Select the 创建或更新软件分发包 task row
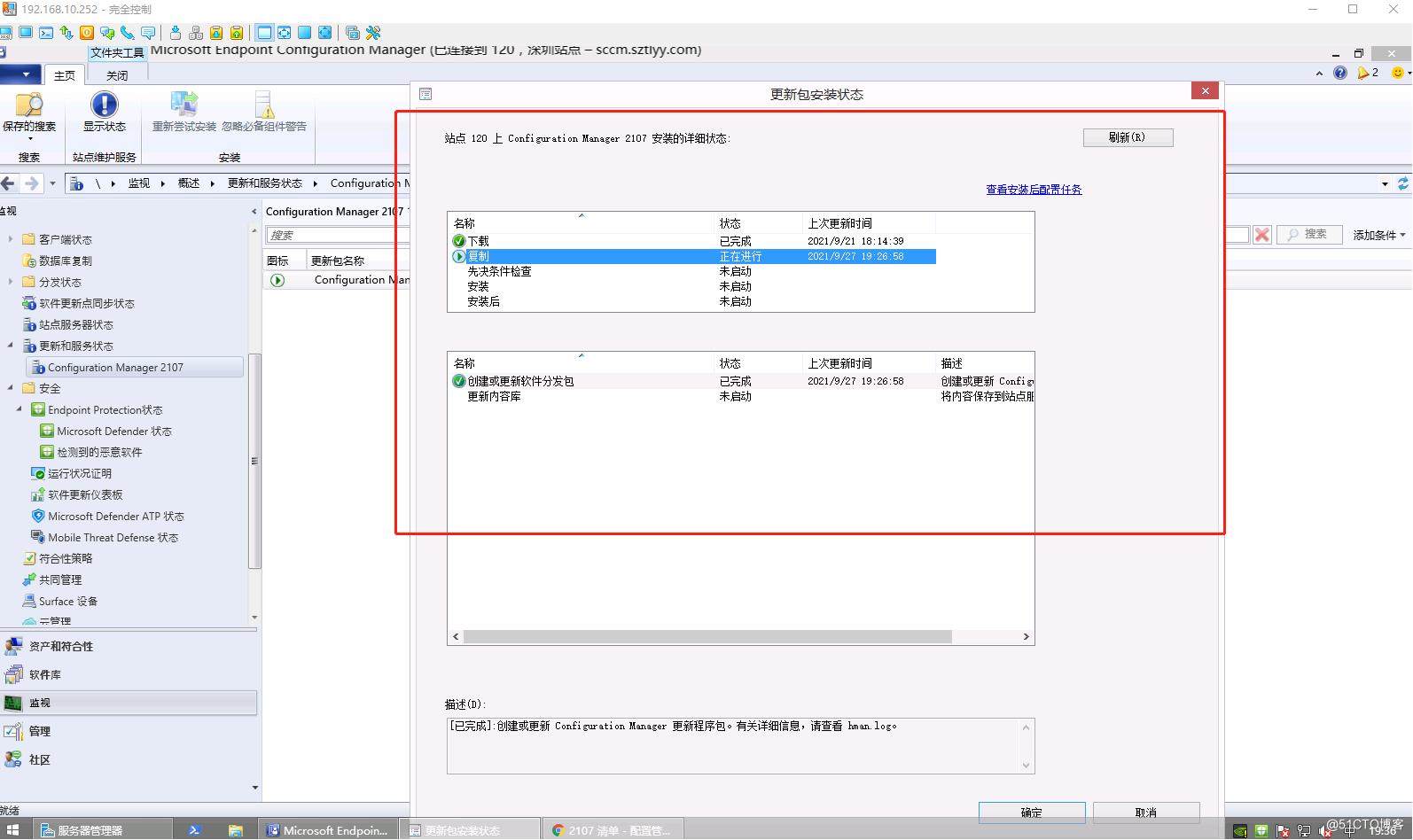Image resolution: width=1413 pixels, height=840 pixels. coord(741,382)
